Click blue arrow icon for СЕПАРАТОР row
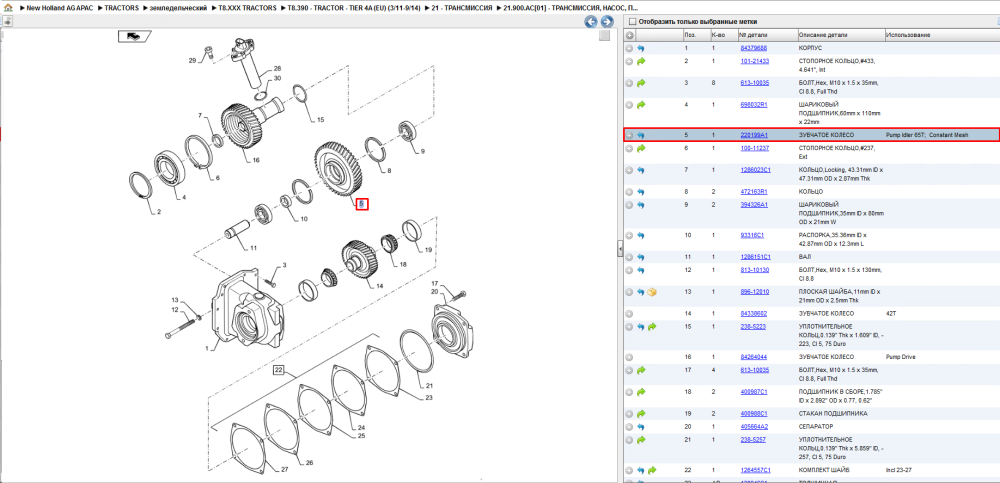1000x483 pixels. coord(641,426)
